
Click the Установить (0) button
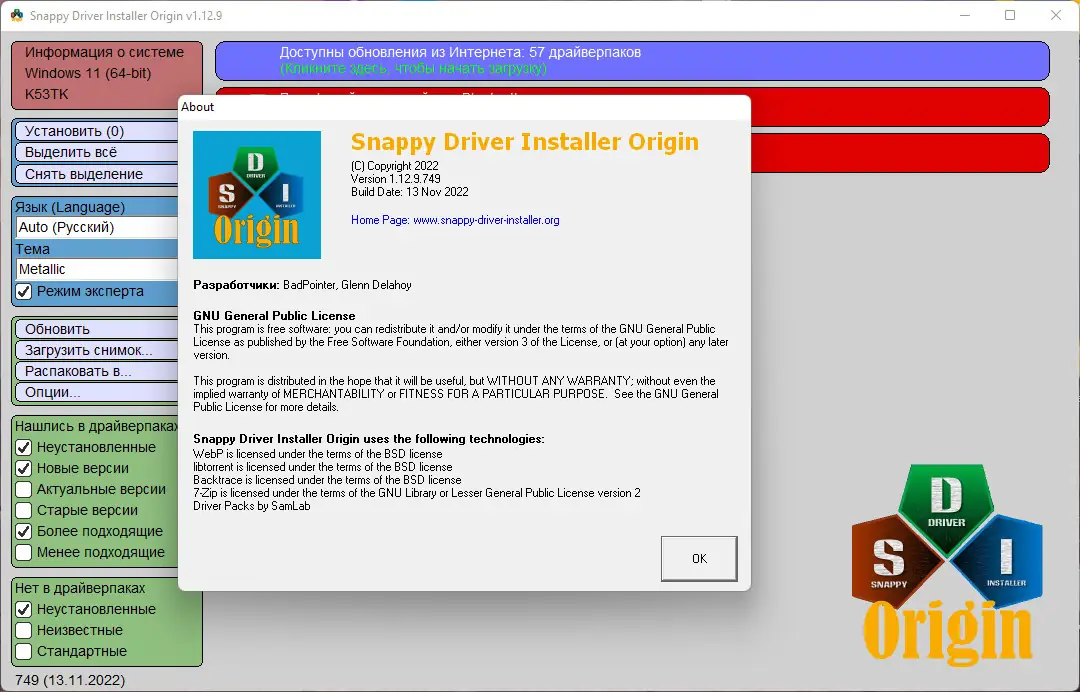click(x=96, y=131)
